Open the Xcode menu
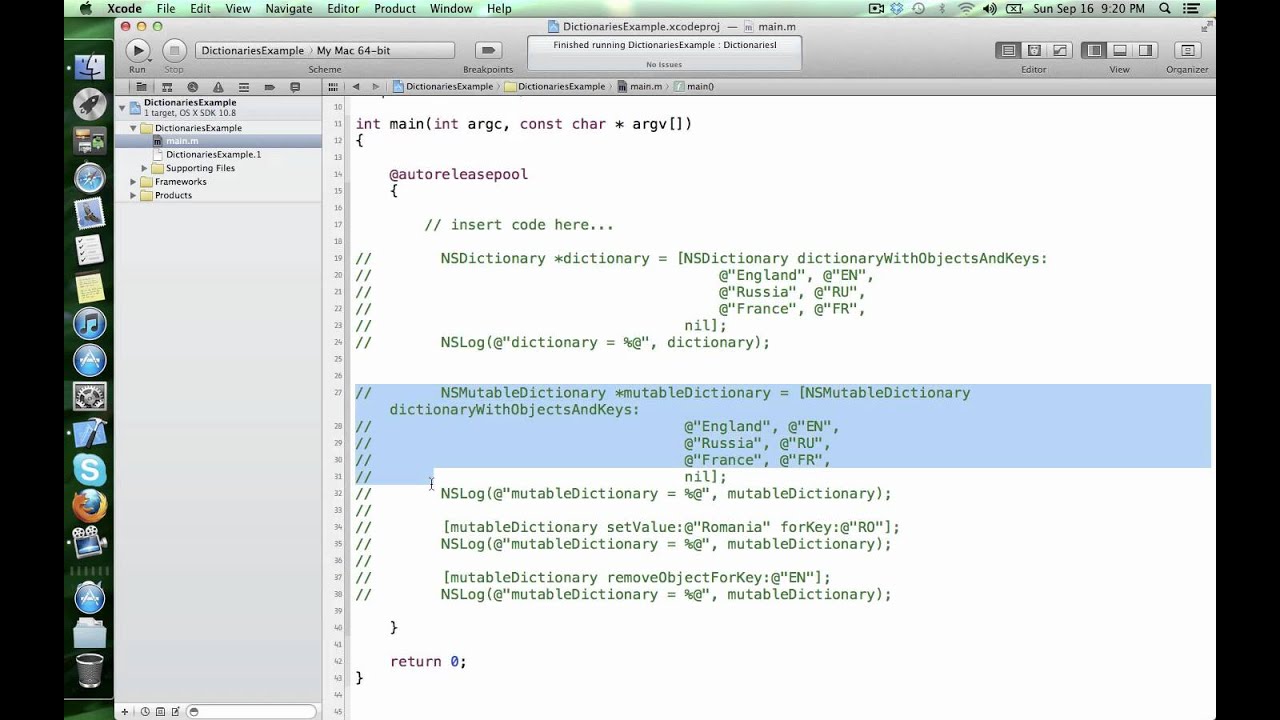 click(x=125, y=9)
